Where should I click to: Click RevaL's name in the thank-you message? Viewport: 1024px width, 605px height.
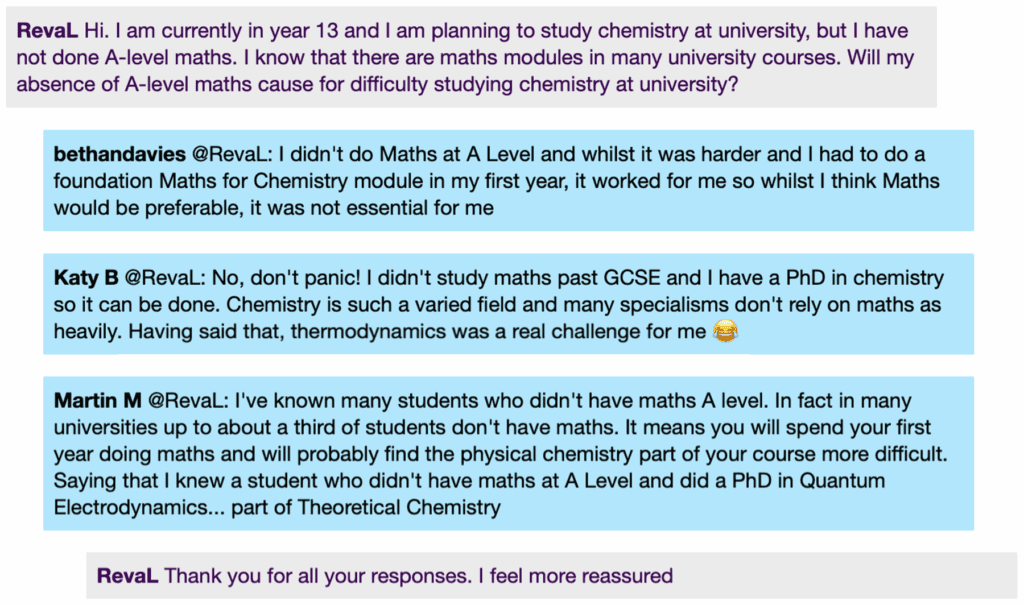coord(127,575)
